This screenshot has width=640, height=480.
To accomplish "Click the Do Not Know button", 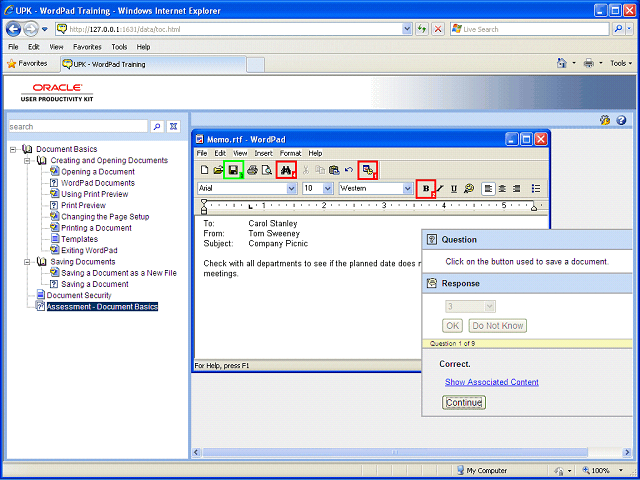I will (x=498, y=326).
